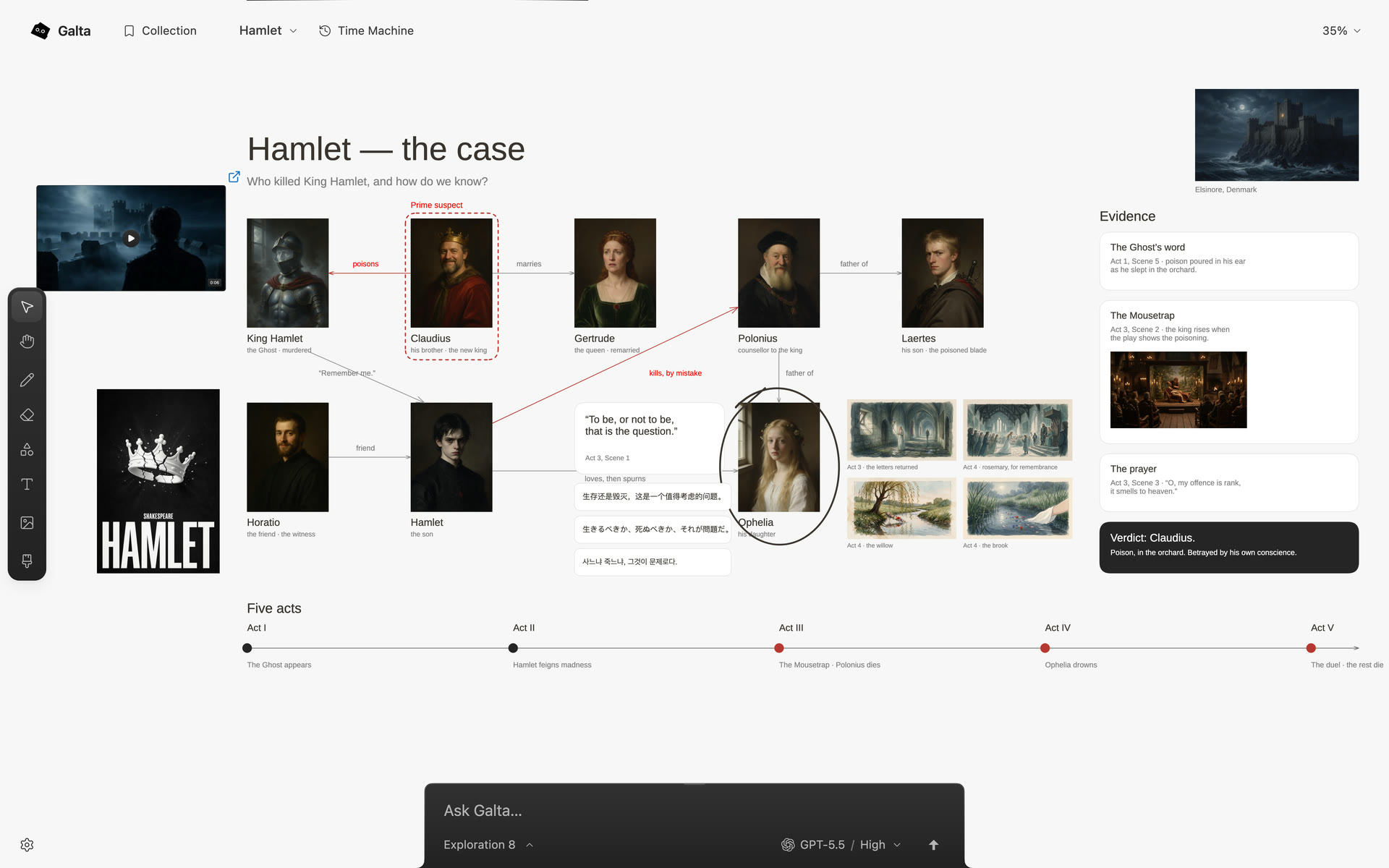Click the OpenAI model logo icon

[x=788, y=845]
